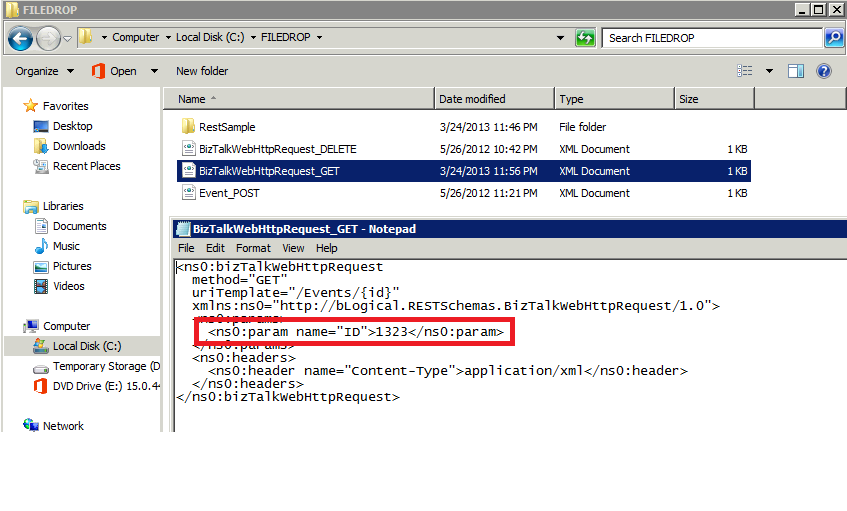Open the Organize menu
This screenshot has height=511, width=847.
coord(44,71)
